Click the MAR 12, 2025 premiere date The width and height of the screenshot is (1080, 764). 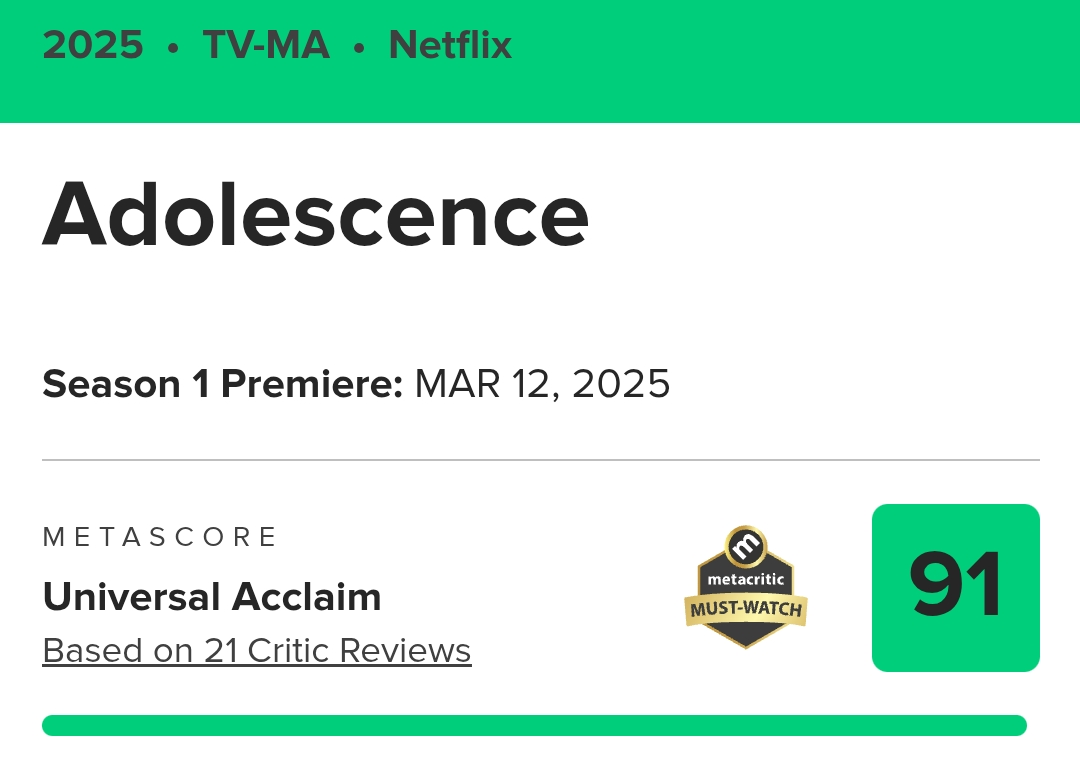542,384
